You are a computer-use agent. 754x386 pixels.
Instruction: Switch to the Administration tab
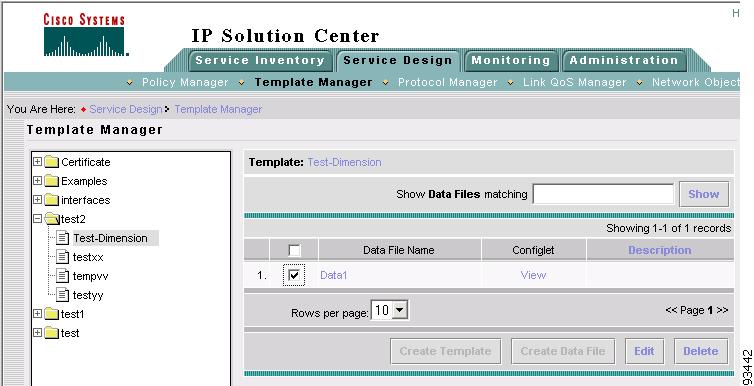[624, 61]
